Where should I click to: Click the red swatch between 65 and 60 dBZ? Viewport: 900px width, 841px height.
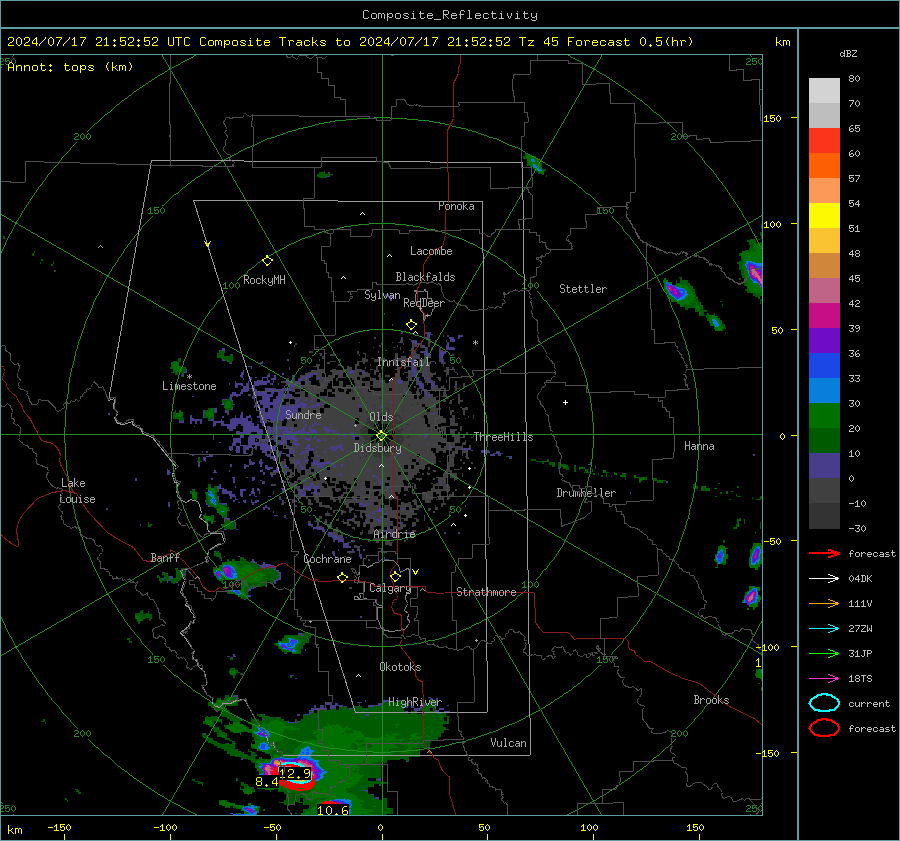click(824, 141)
